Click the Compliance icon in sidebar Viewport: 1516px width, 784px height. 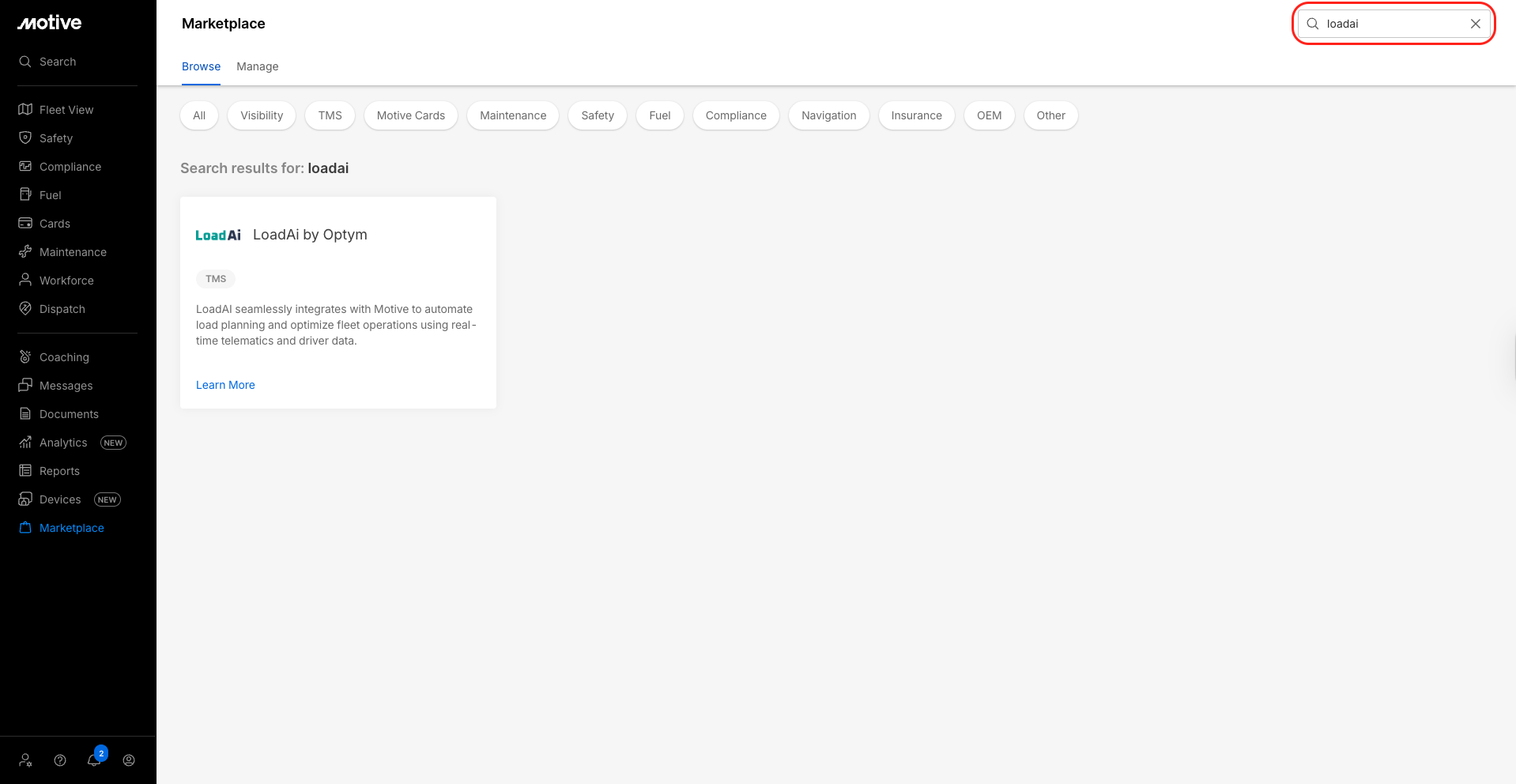pos(25,167)
